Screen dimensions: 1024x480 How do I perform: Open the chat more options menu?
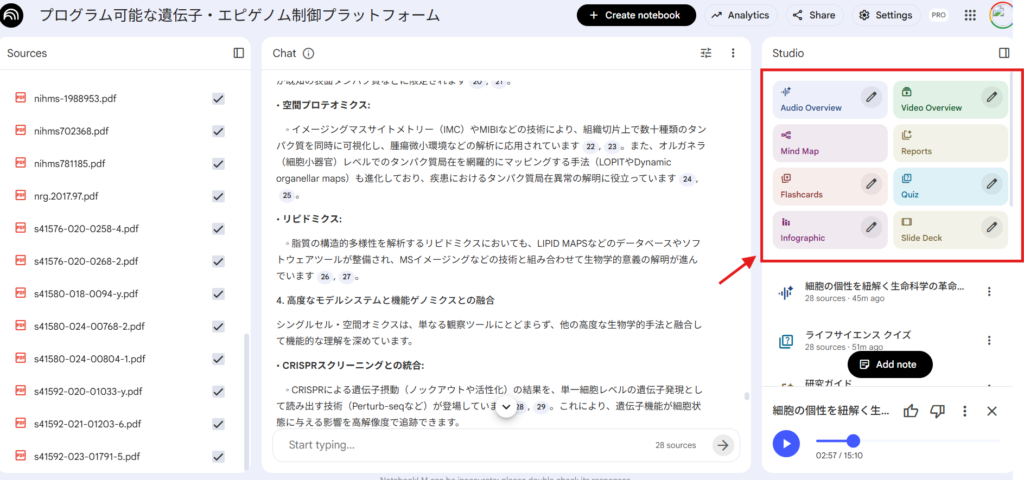click(733, 53)
